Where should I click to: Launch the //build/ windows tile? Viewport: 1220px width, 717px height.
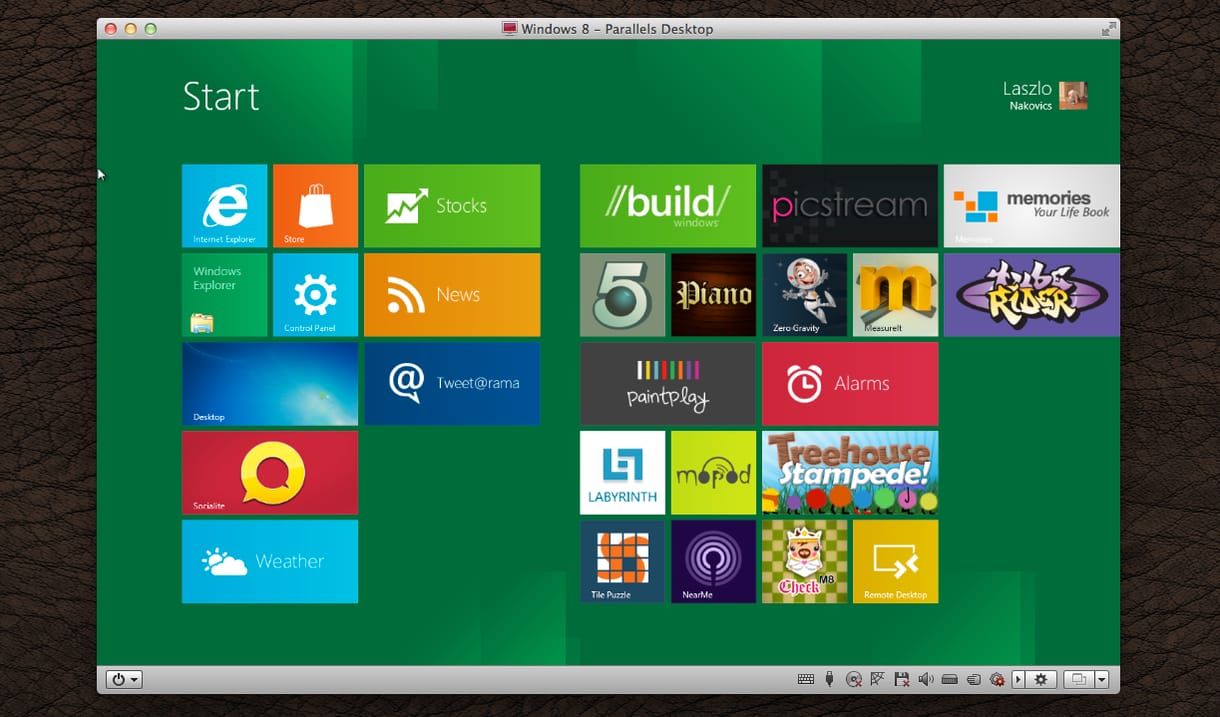tap(668, 206)
